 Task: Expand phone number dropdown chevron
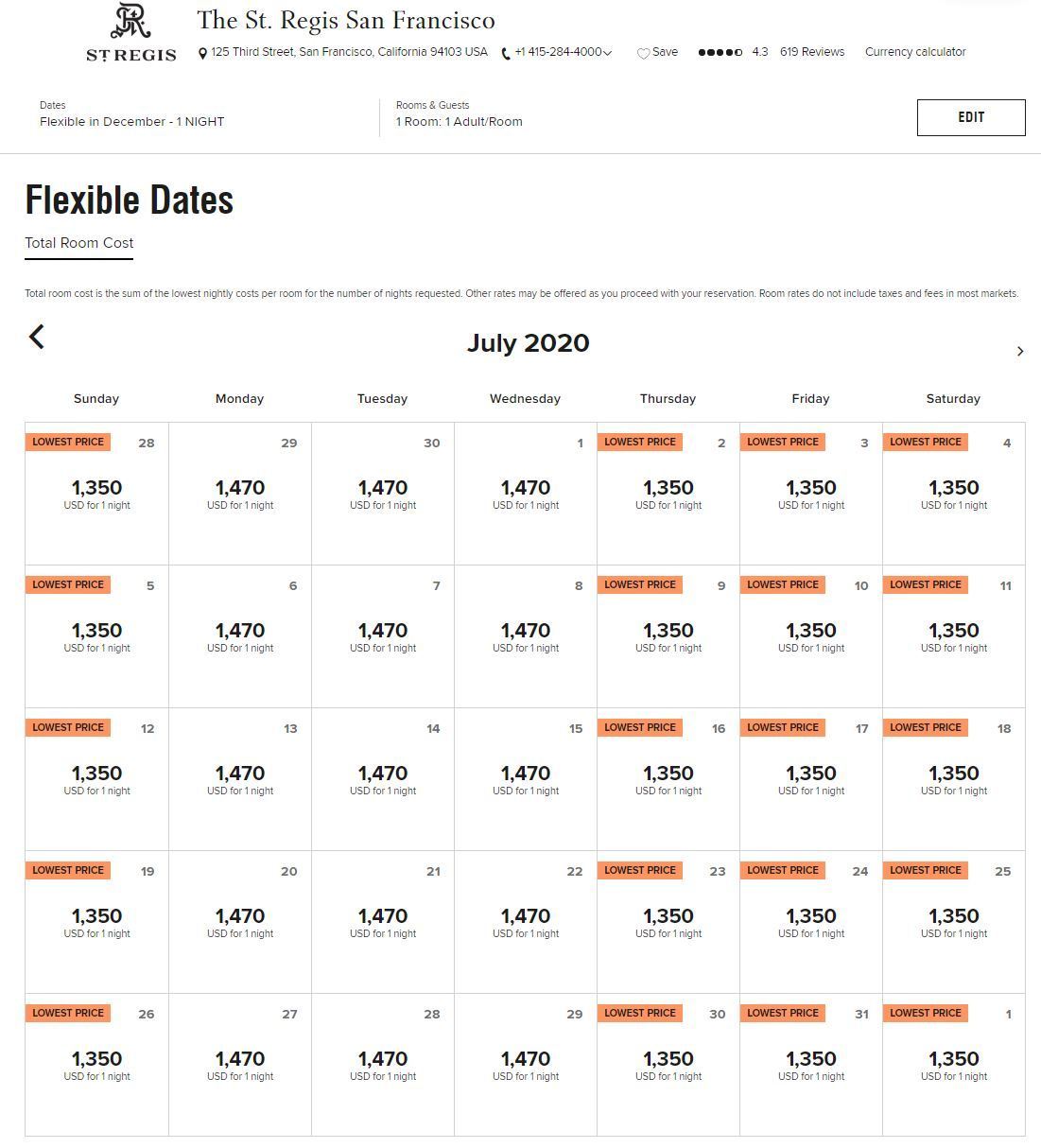point(607,53)
